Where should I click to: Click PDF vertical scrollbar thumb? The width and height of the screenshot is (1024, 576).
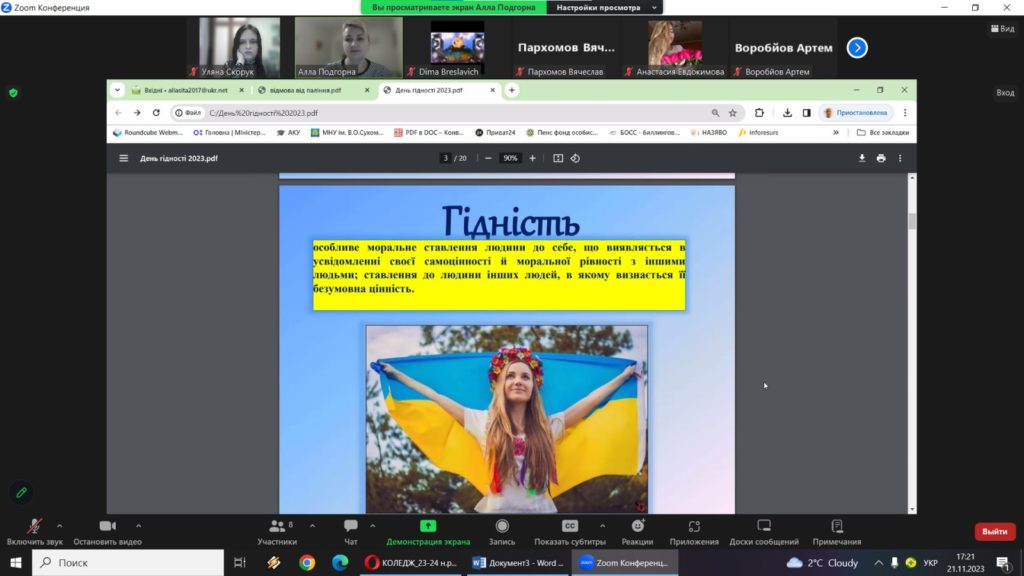pyautogui.click(x=912, y=221)
